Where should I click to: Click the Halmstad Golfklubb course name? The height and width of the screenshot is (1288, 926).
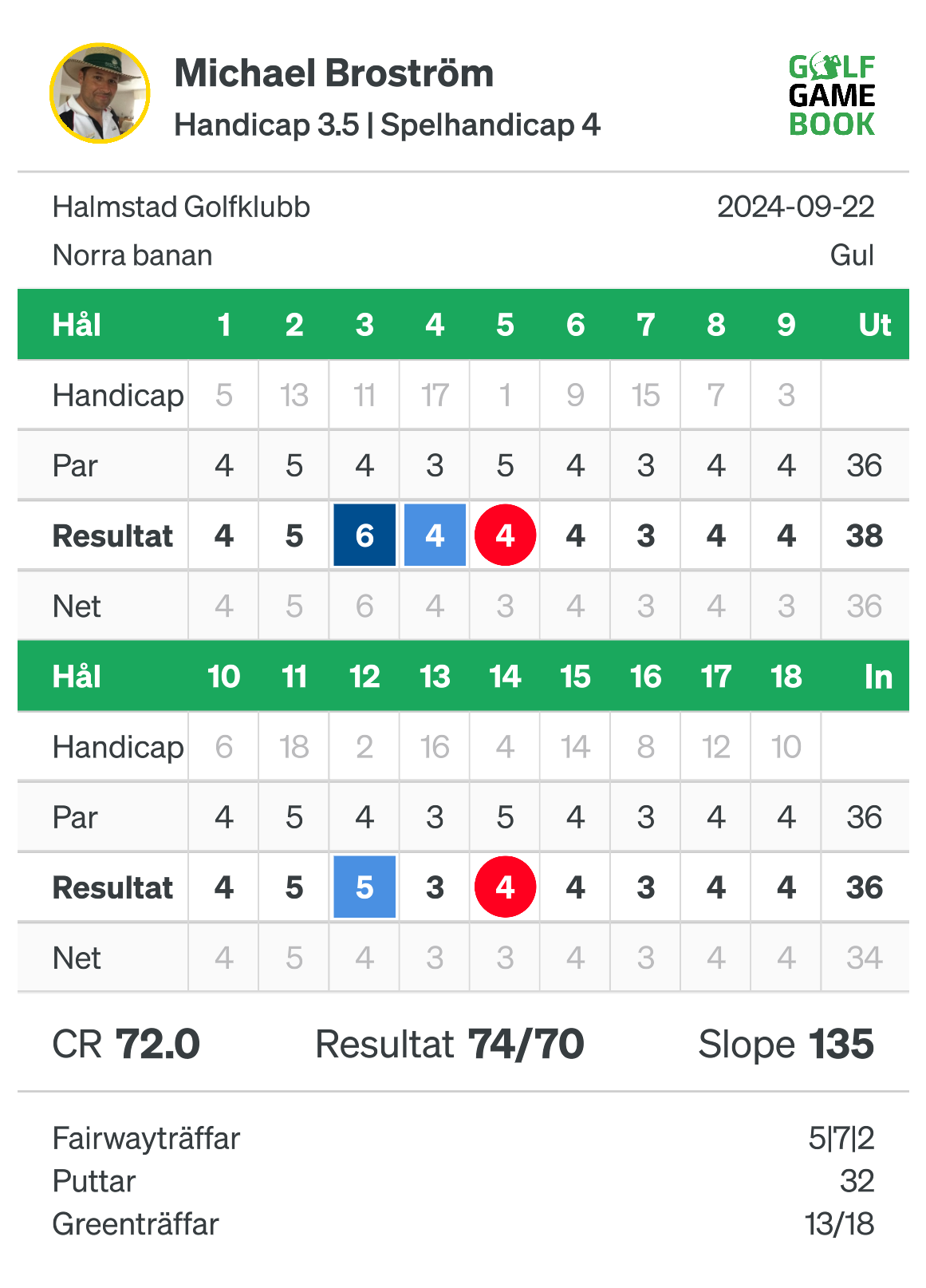181,207
